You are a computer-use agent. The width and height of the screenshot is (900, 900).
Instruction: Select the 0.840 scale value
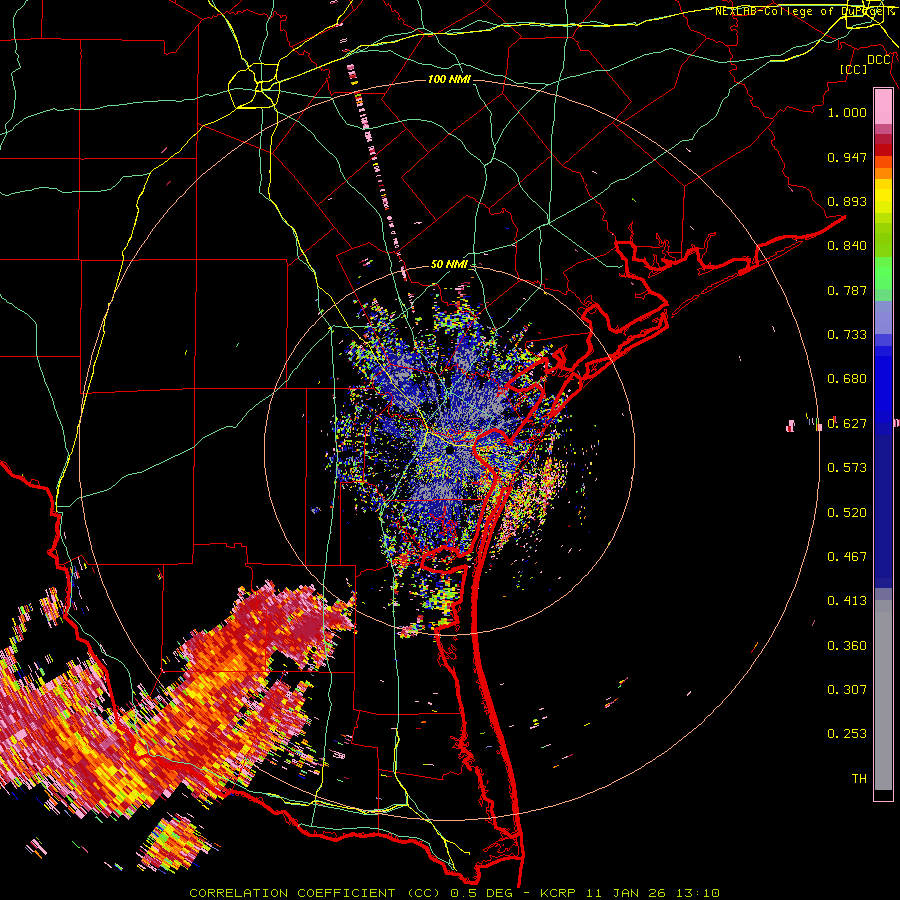tap(847, 246)
